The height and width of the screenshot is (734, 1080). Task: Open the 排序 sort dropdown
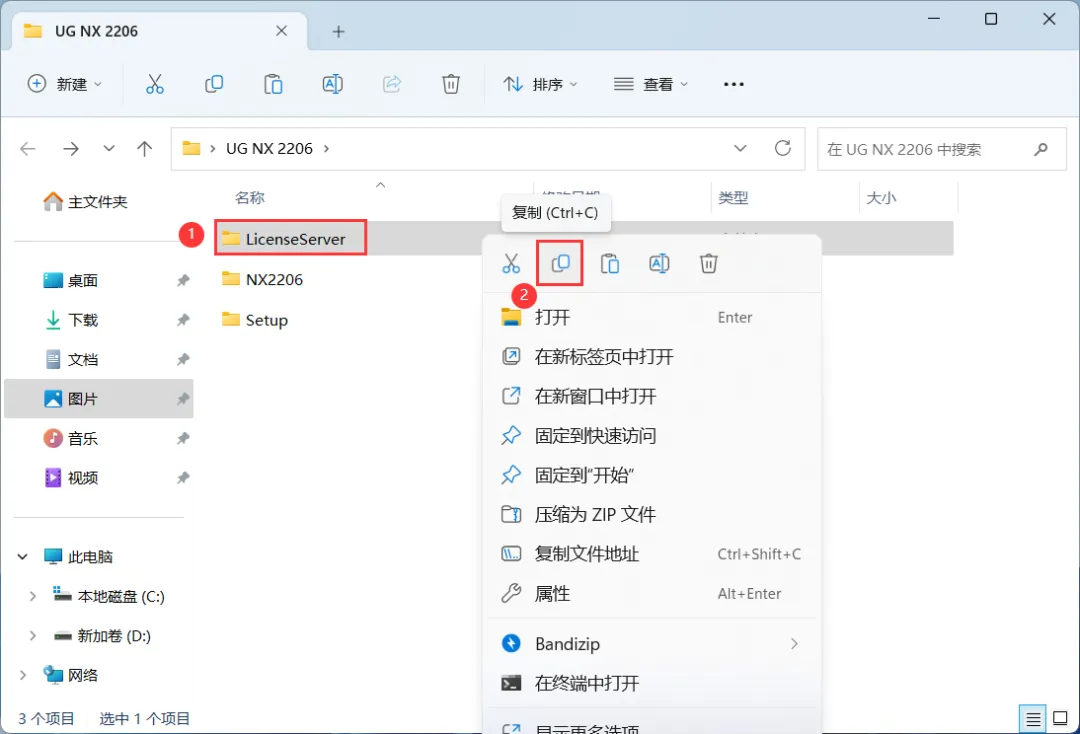pyautogui.click(x=541, y=84)
